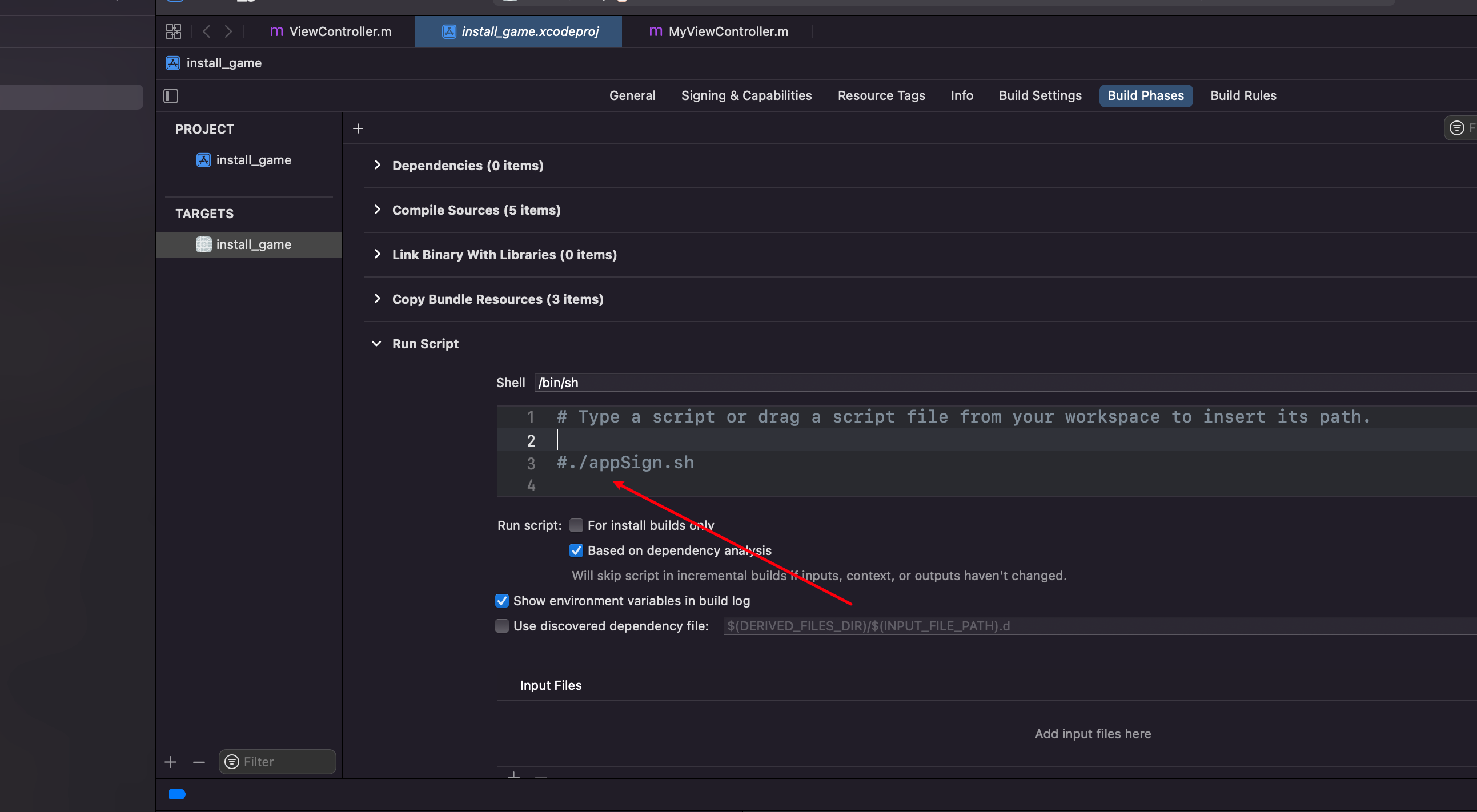The width and height of the screenshot is (1477, 812).
Task: Click the Input Files heading
Action: click(x=551, y=685)
